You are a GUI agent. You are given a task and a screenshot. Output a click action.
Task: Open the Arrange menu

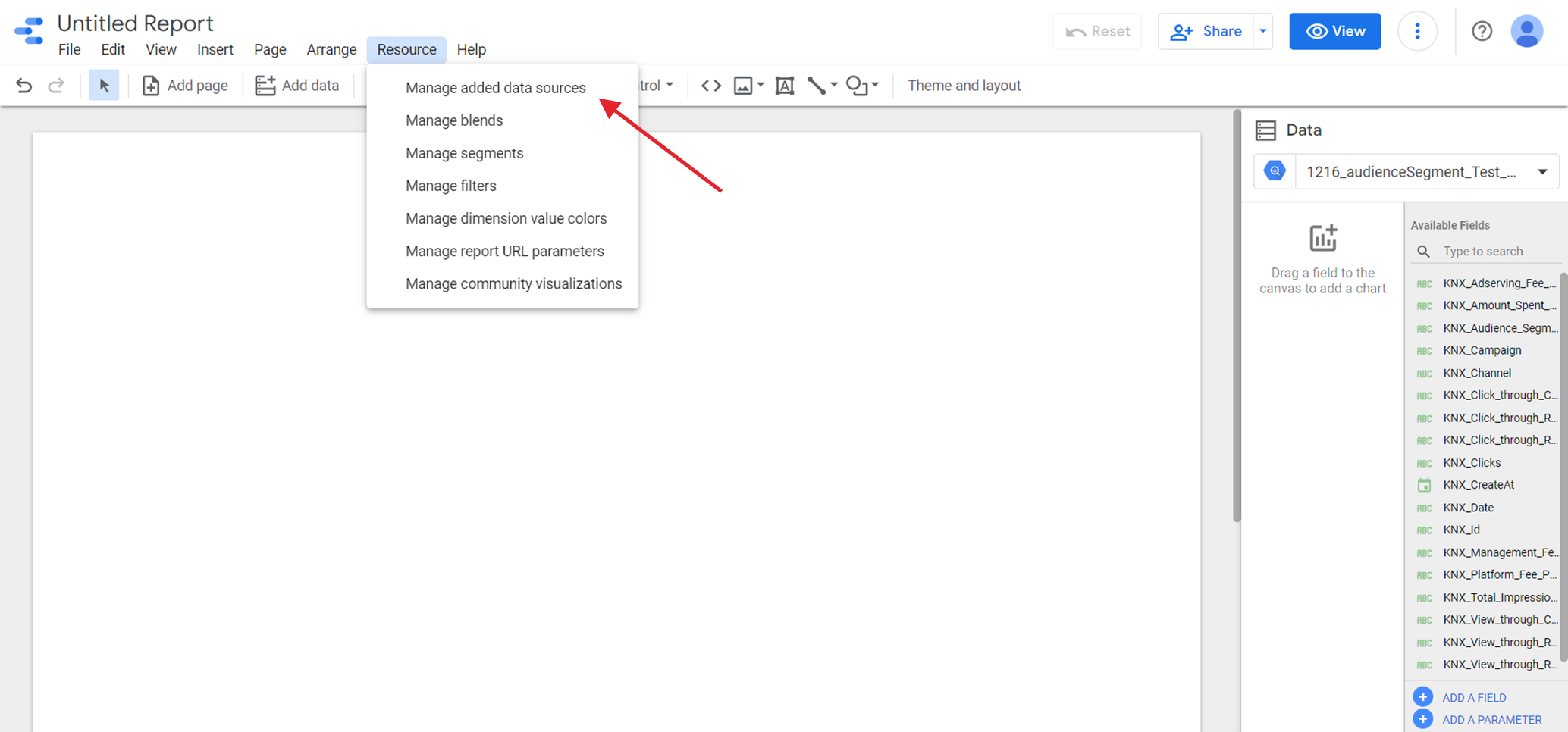(331, 49)
